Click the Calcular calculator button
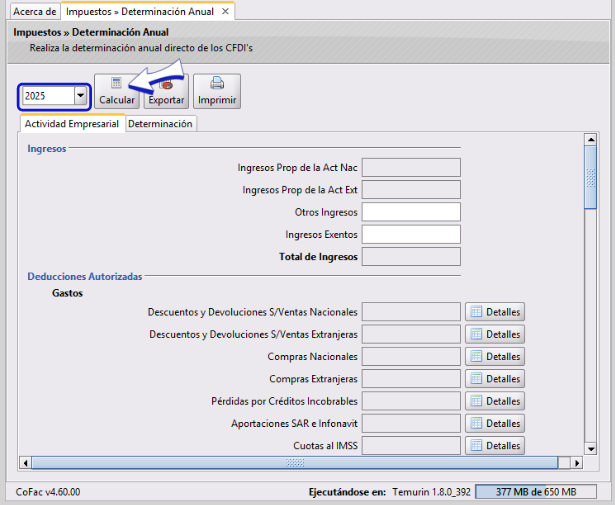615x505 pixels. click(117, 91)
